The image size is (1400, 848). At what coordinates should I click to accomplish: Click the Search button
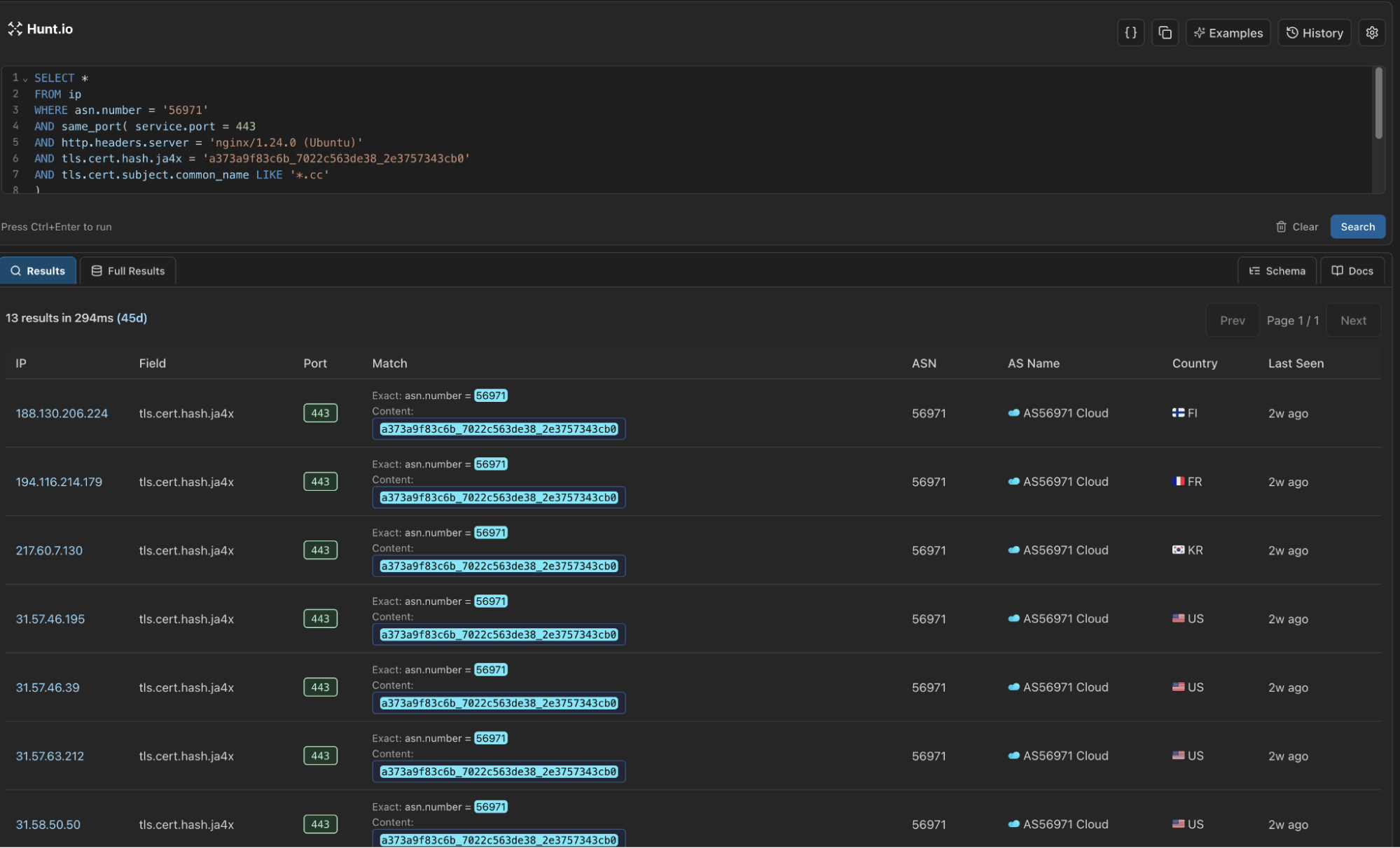tap(1357, 226)
